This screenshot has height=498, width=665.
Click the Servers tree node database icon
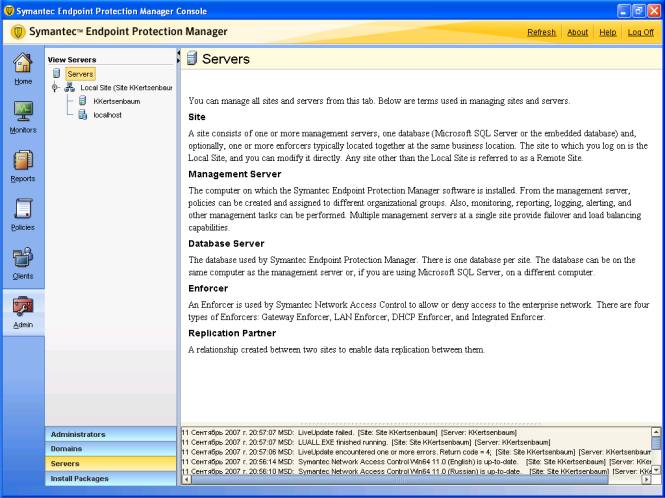pyautogui.click(x=56, y=73)
